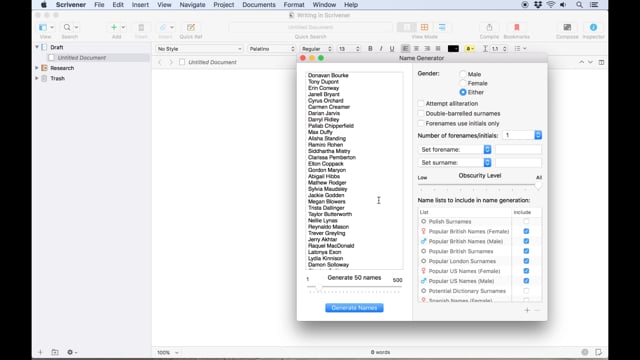Image resolution: width=640 pixels, height=360 pixels.
Task: Click the Insert paperclip toolbar icon
Action: point(163,27)
